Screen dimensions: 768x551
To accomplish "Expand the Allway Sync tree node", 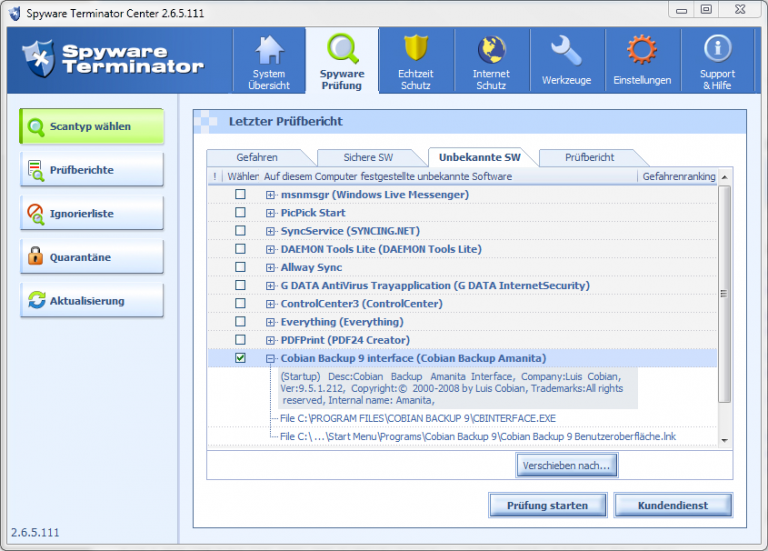I will [x=270, y=267].
